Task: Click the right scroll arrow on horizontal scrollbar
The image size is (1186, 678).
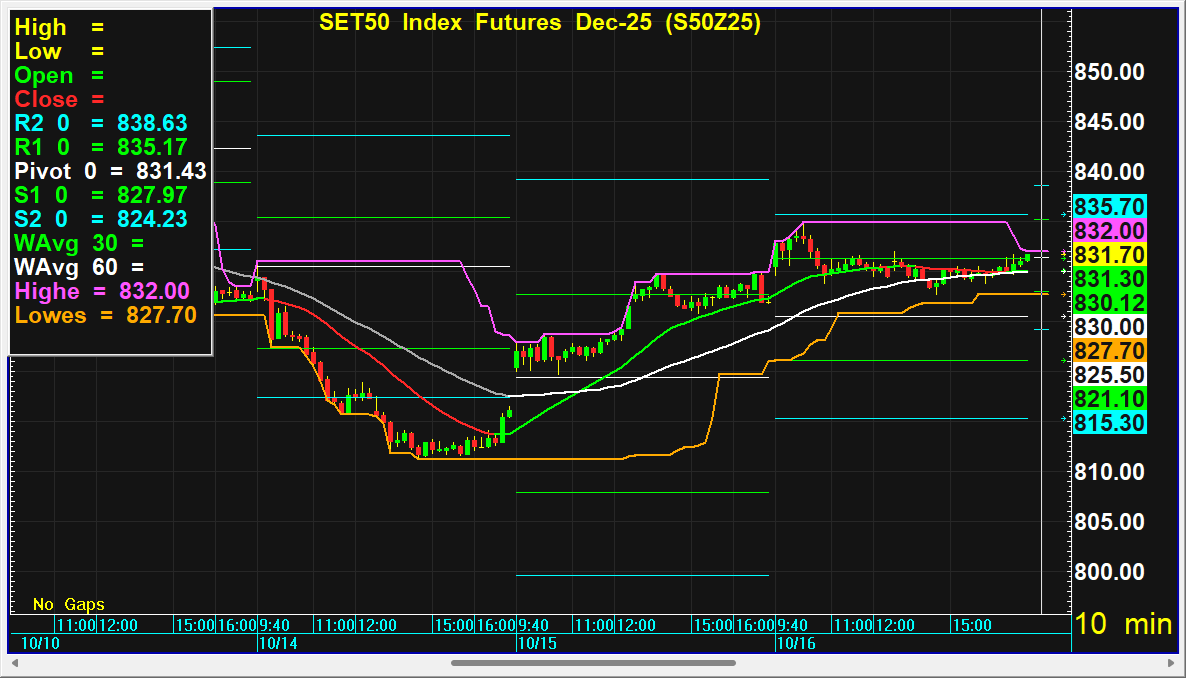Action: pos(1168,662)
